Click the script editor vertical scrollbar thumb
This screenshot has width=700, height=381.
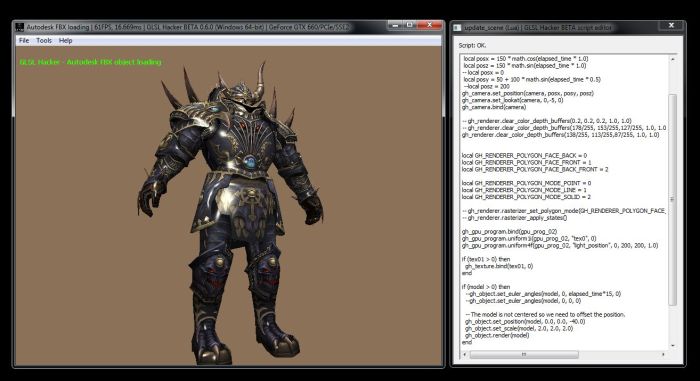tap(672, 200)
